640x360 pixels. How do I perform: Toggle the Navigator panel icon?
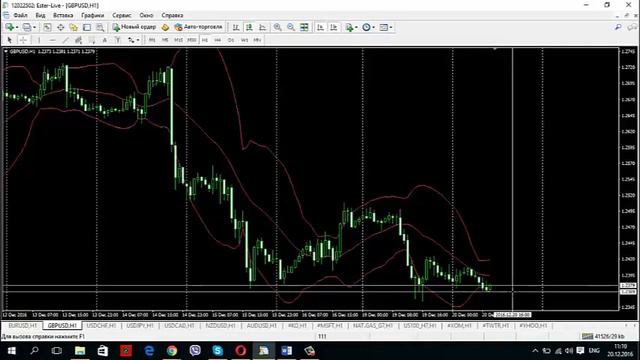click(x=73, y=27)
